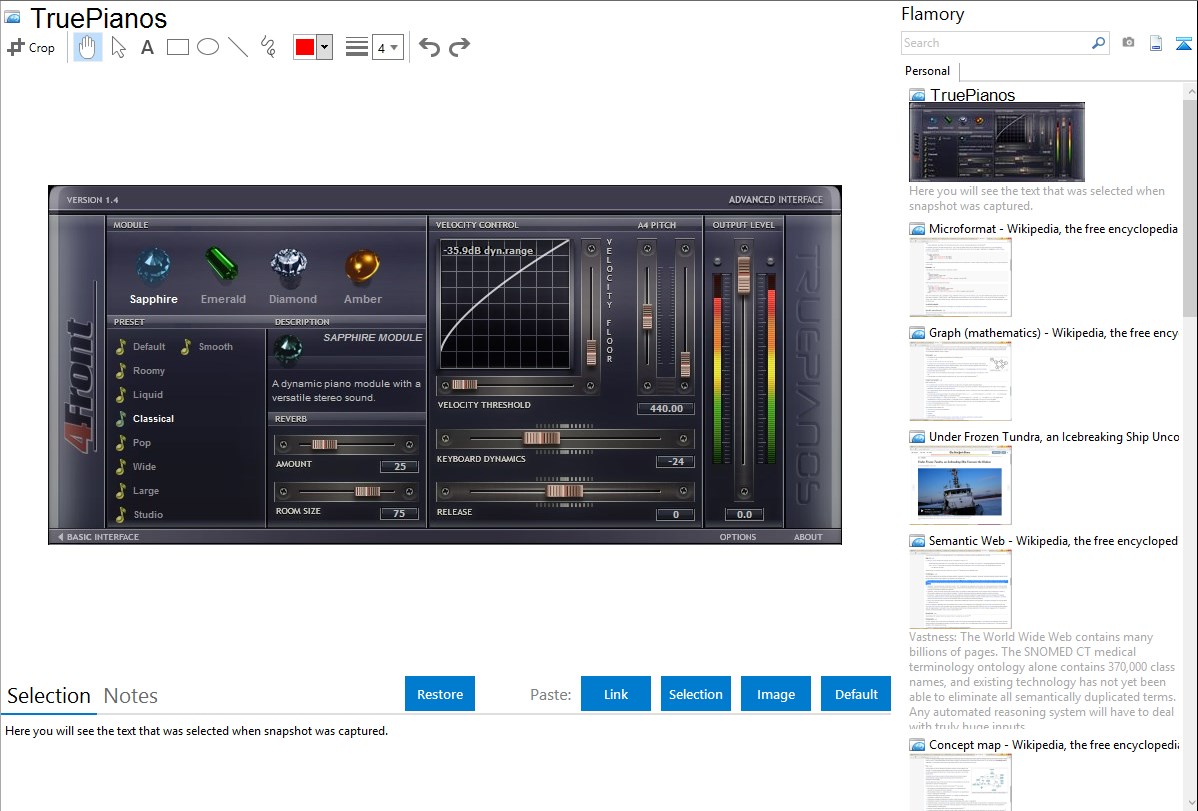
Task: Paste as Link
Action: click(616, 694)
